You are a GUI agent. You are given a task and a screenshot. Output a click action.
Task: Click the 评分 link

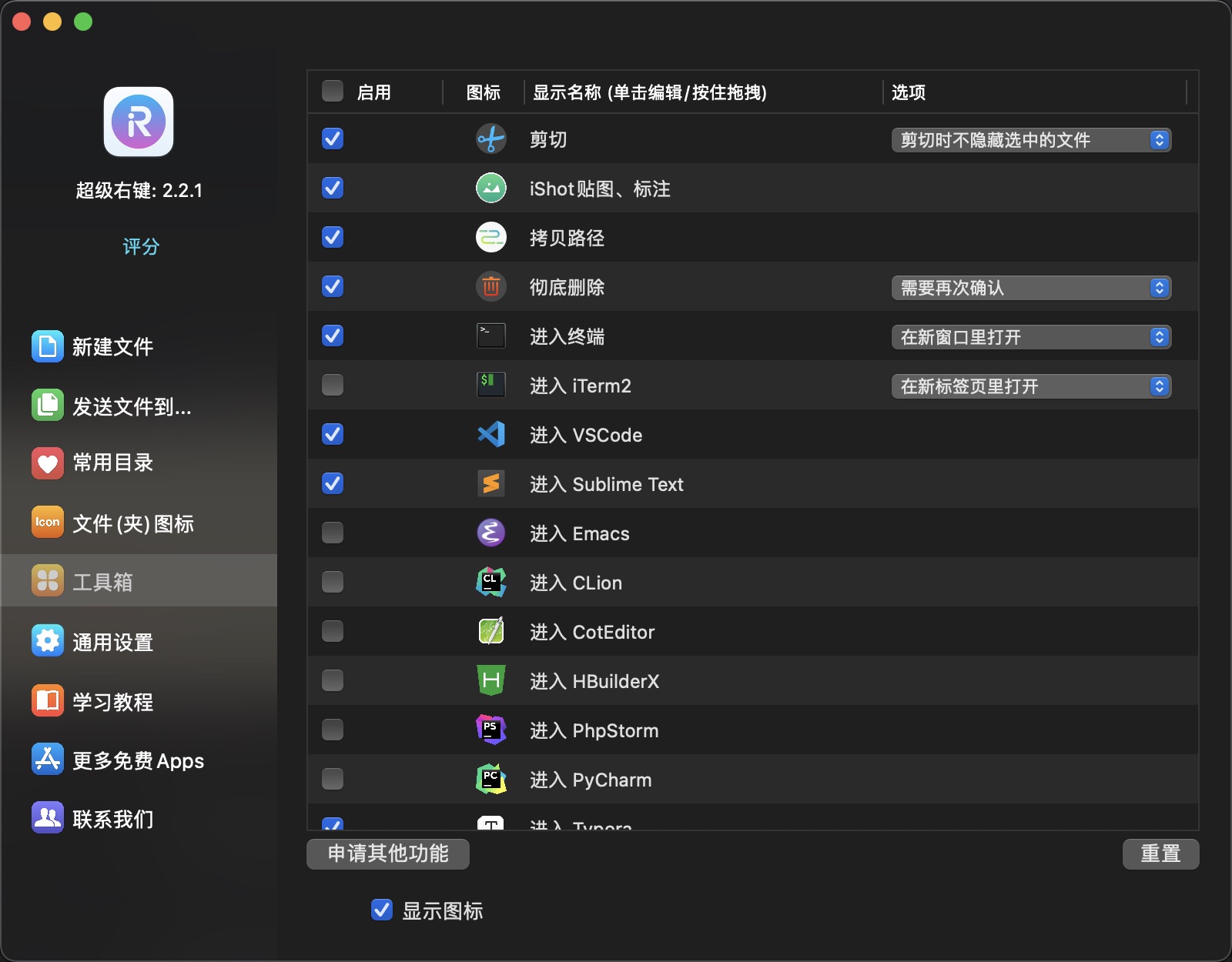(141, 246)
